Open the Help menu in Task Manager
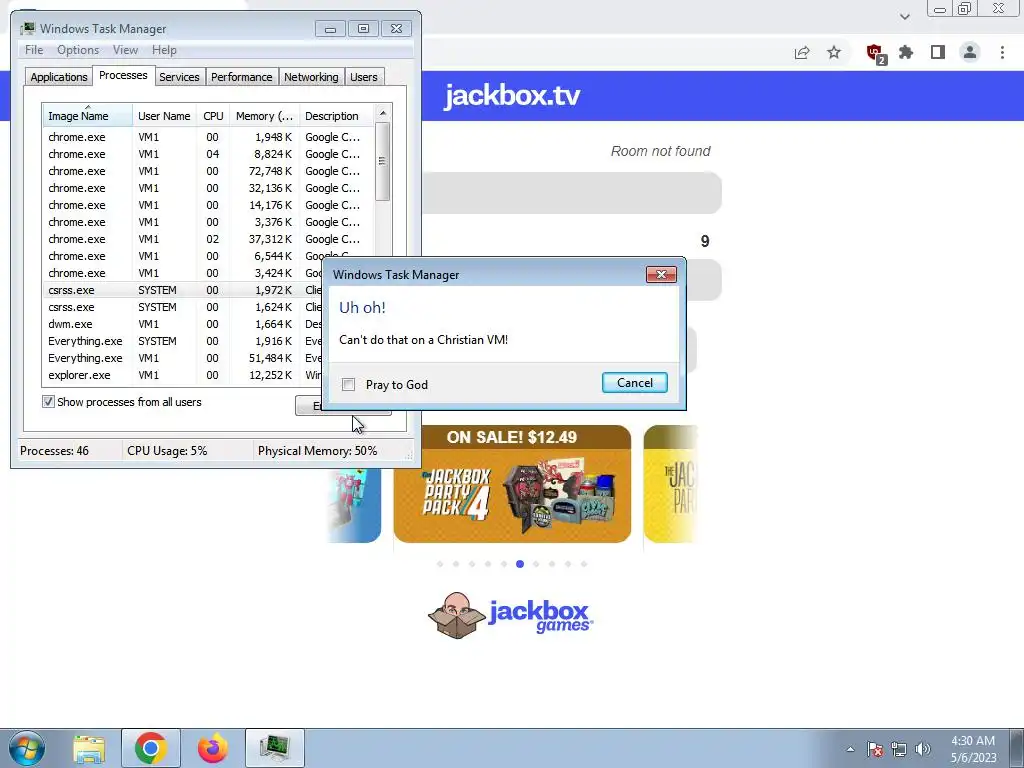Image resolution: width=1024 pixels, height=768 pixels. click(x=164, y=50)
